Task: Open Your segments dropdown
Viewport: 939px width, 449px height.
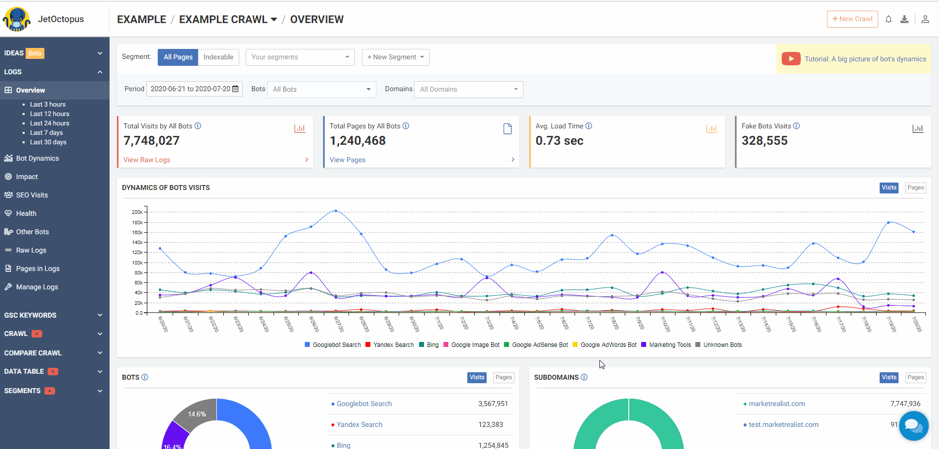Action: 300,57
